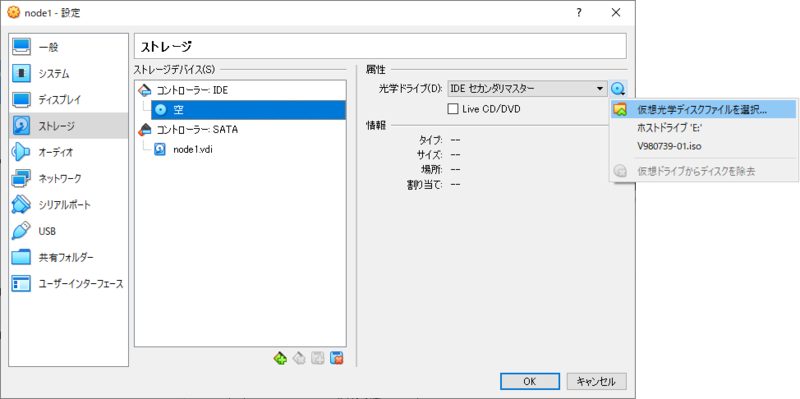Select node1.vdi disk entry
The image size is (800, 399).
click(193, 149)
